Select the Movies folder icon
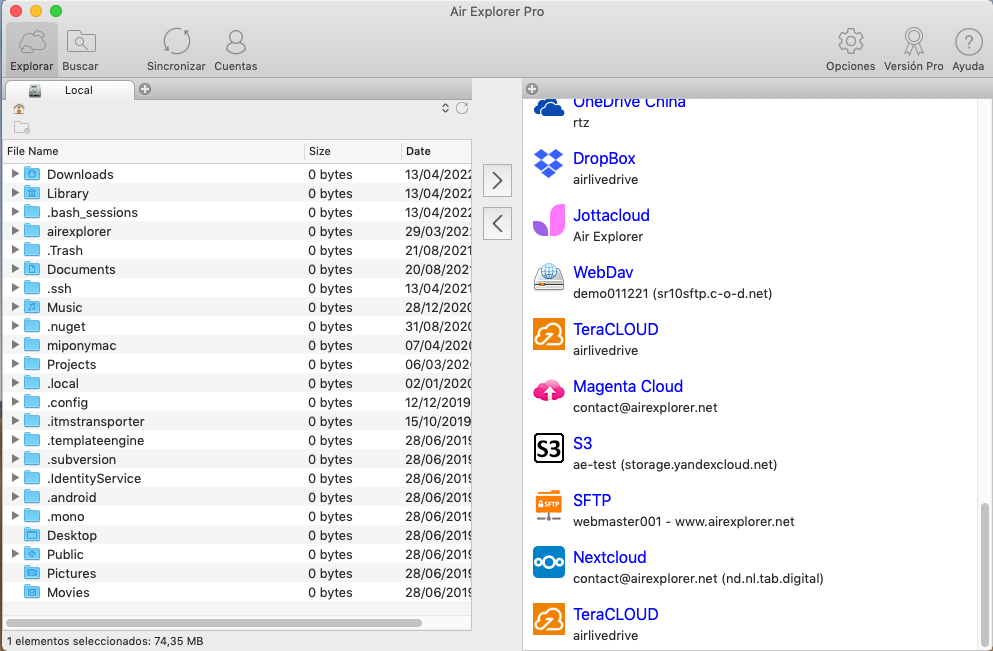Image resolution: width=993 pixels, height=651 pixels. 32,591
